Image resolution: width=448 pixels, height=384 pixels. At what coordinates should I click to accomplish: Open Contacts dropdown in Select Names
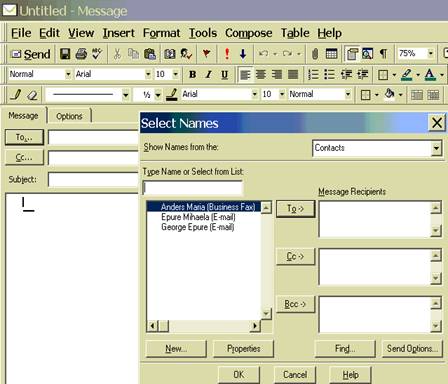(x=436, y=148)
